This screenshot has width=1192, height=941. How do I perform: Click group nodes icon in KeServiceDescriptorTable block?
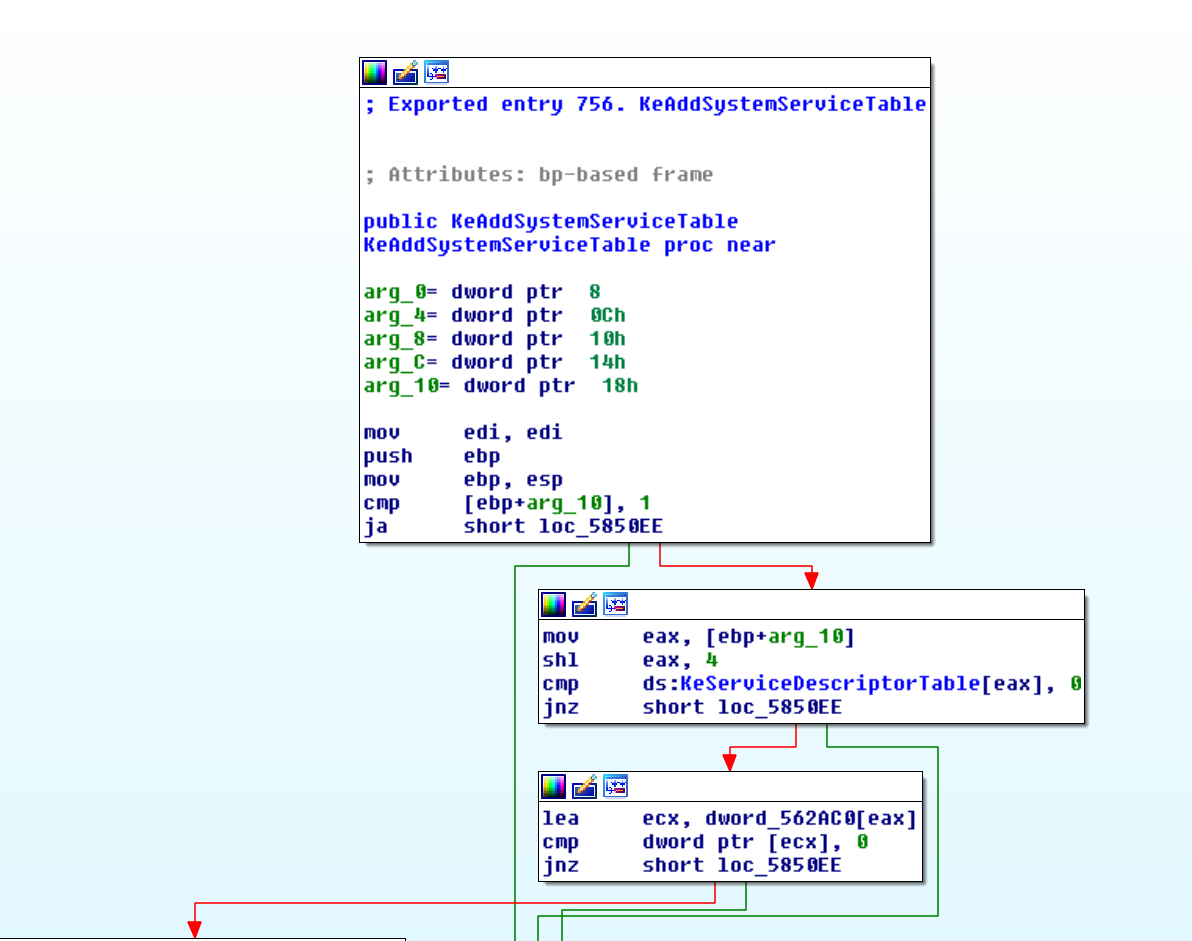tap(615, 604)
